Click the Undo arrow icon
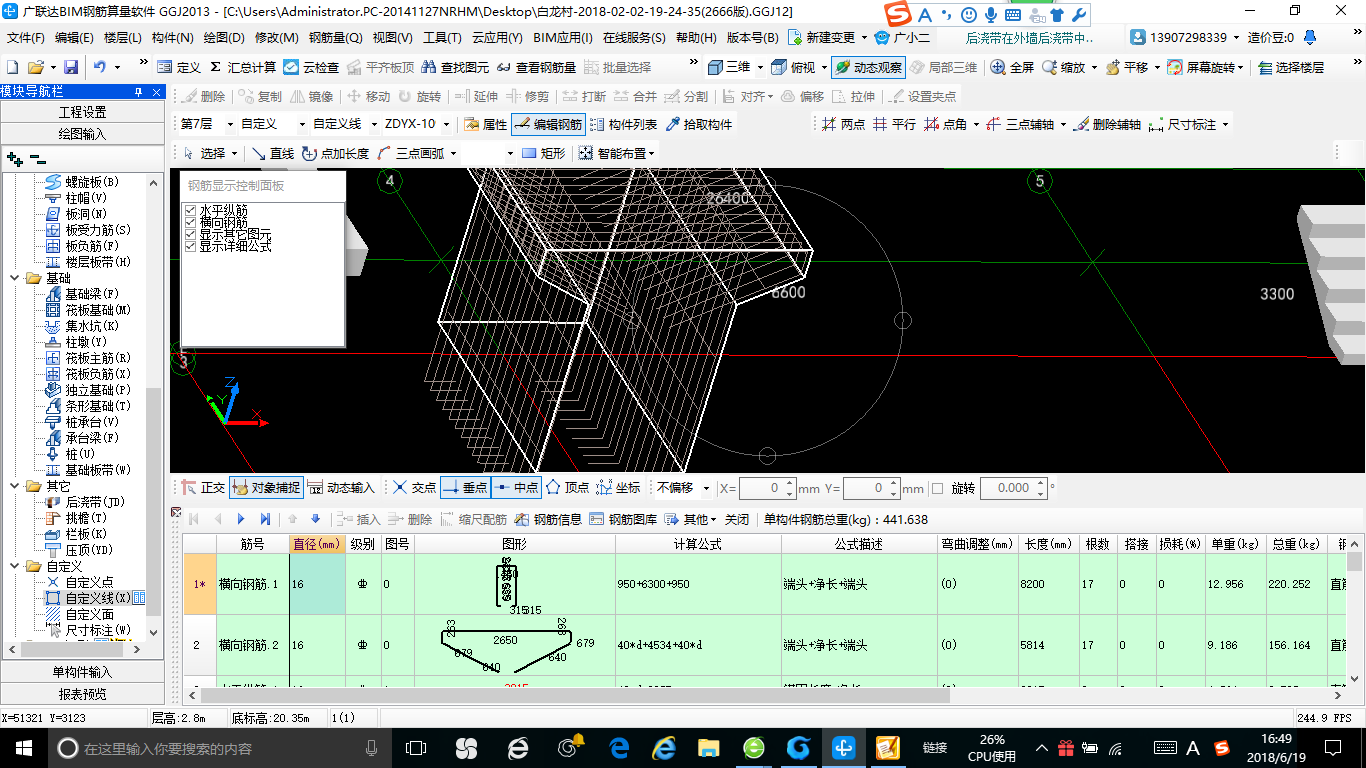The image size is (1366, 768). coord(100,67)
